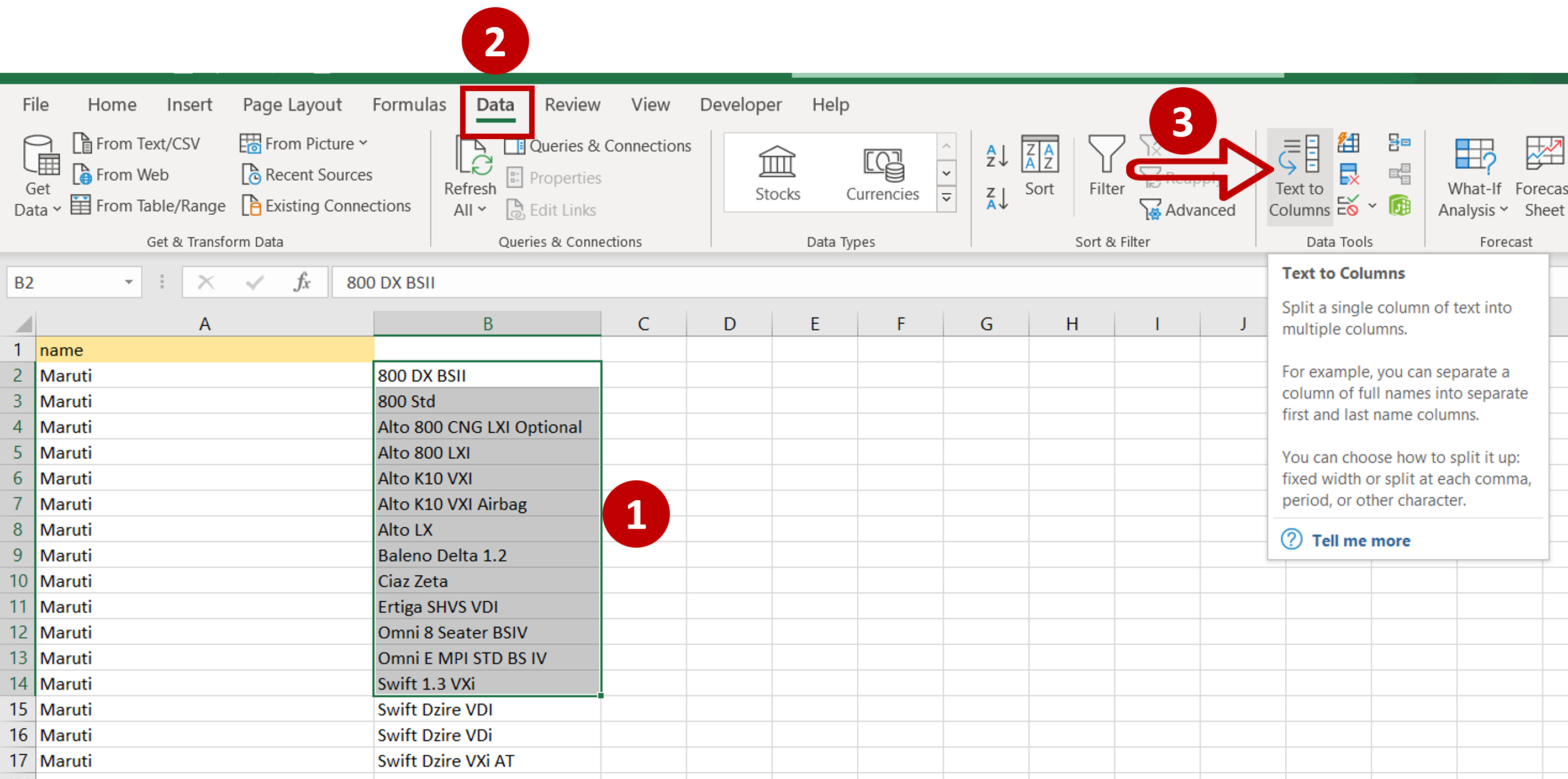
Task: Click the Refresh All icon
Action: pos(472,156)
